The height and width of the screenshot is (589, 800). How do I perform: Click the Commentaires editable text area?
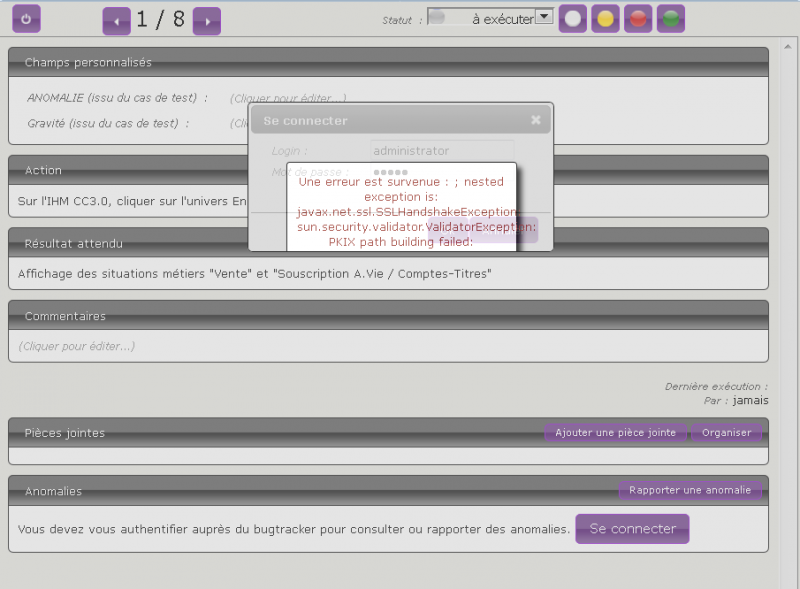77,346
